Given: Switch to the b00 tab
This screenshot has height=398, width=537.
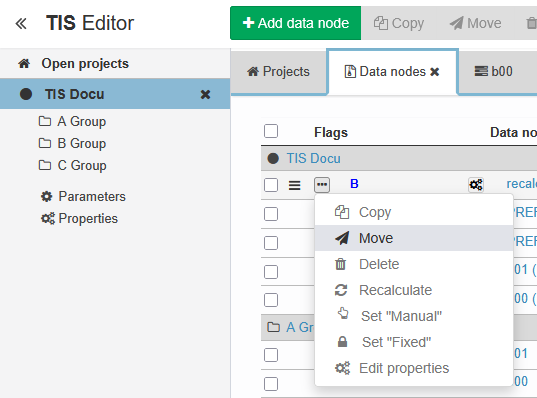Looking at the screenshot, I should [x=494, y=72].
